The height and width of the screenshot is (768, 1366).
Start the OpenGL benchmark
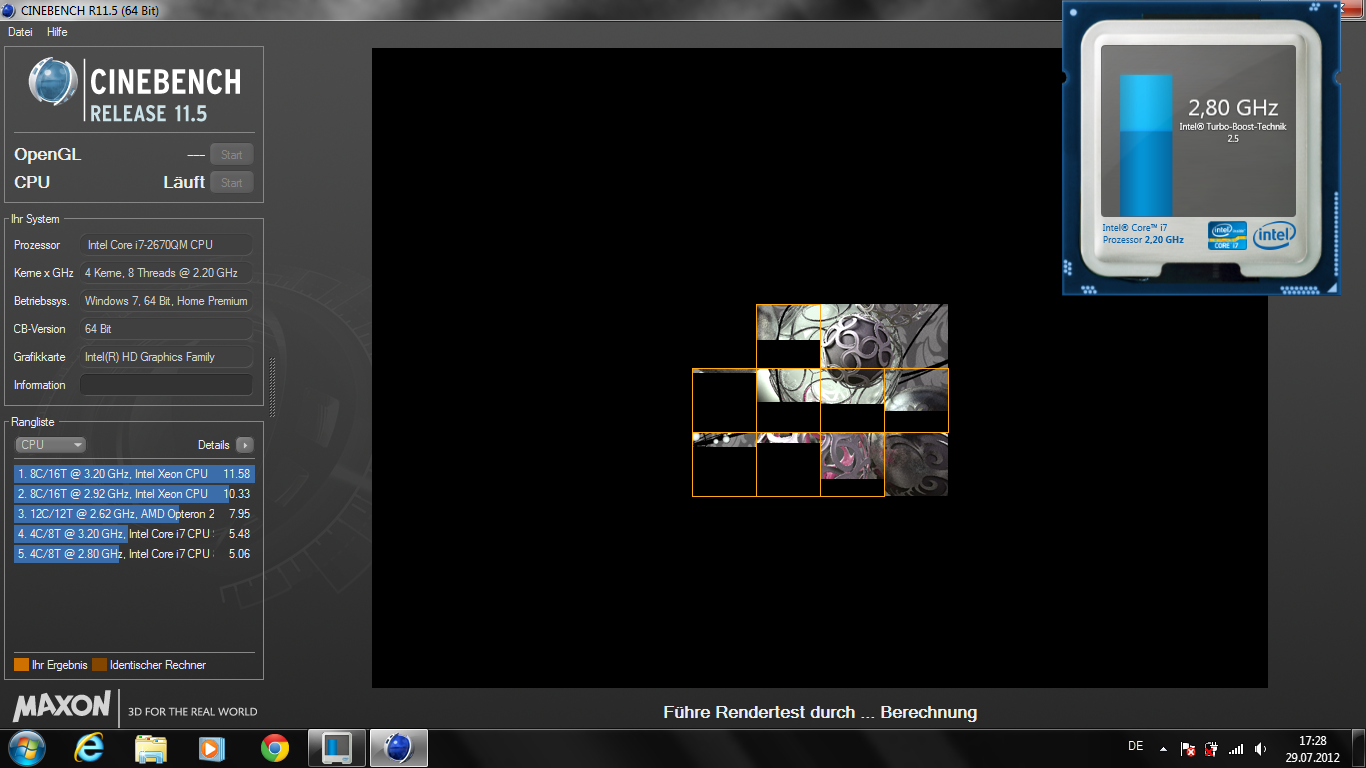tap(232, 155)
